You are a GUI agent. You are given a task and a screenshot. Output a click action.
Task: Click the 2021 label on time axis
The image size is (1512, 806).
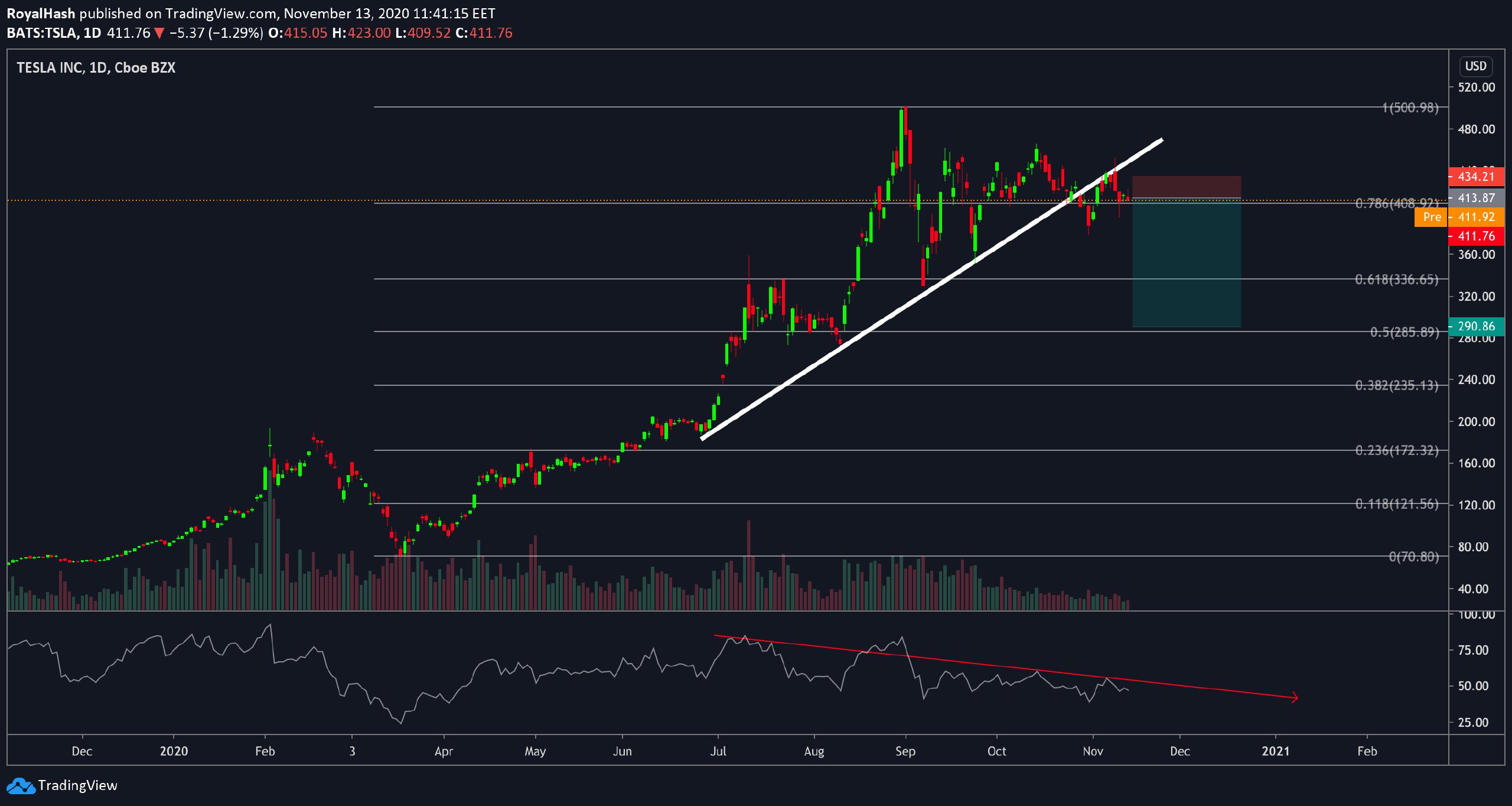[x=1276, y=751]
